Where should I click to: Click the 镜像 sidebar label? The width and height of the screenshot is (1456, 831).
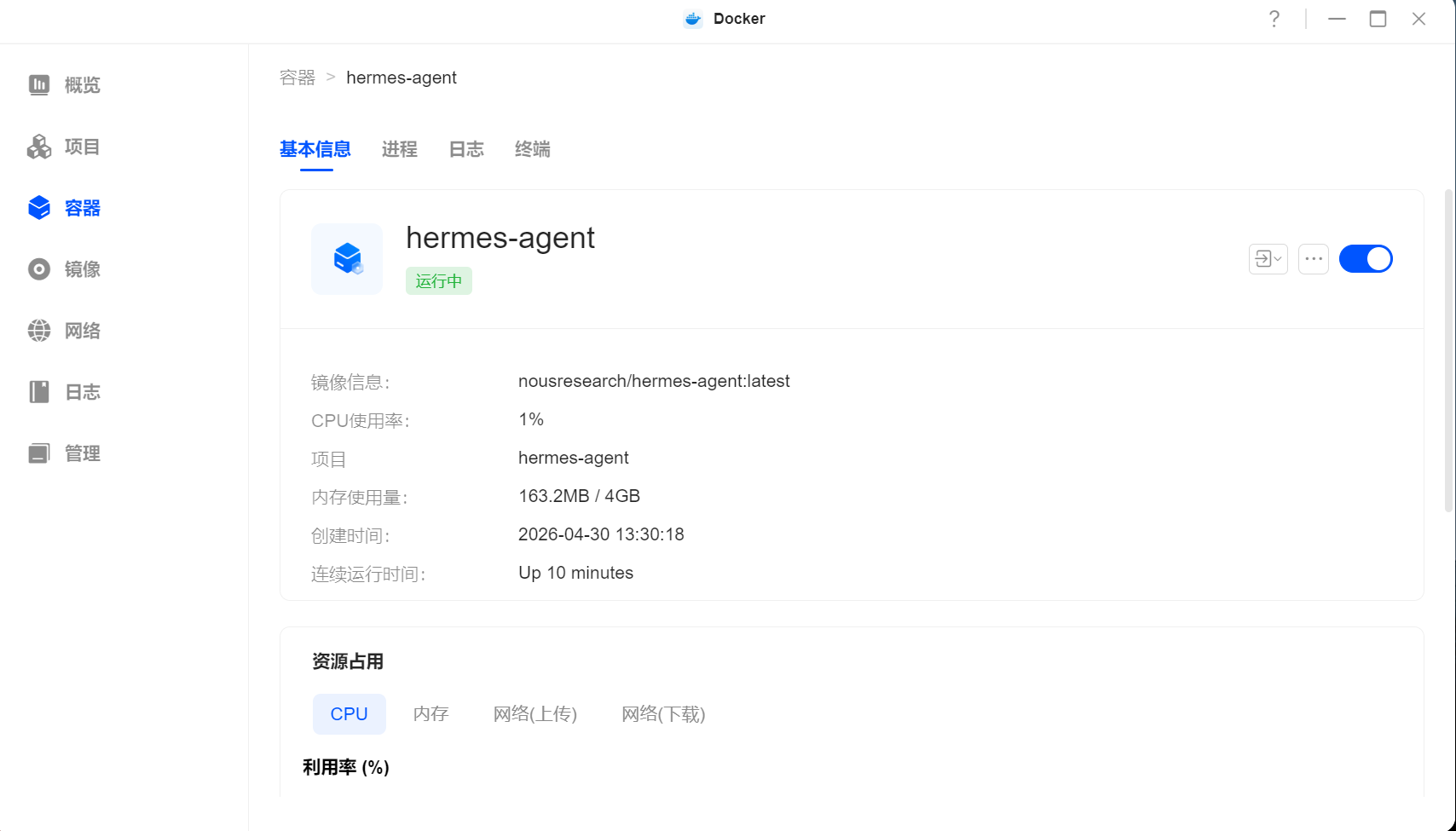[83, 269]
